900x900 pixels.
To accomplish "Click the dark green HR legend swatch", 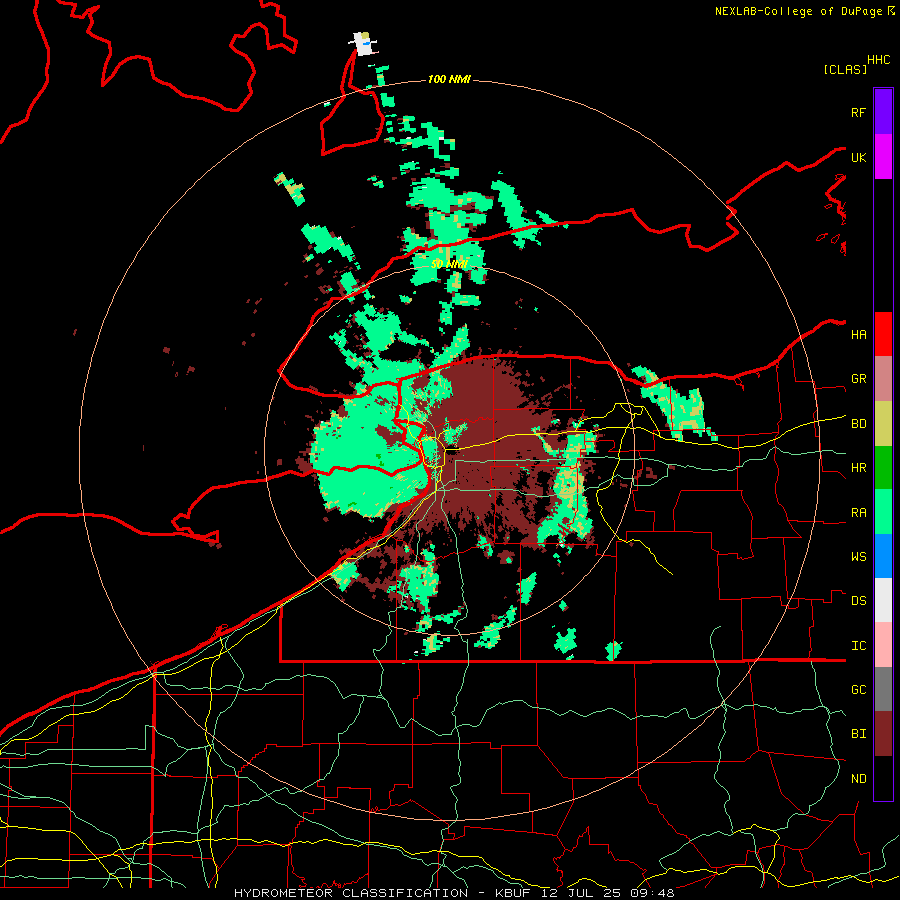I will (883, 468).
